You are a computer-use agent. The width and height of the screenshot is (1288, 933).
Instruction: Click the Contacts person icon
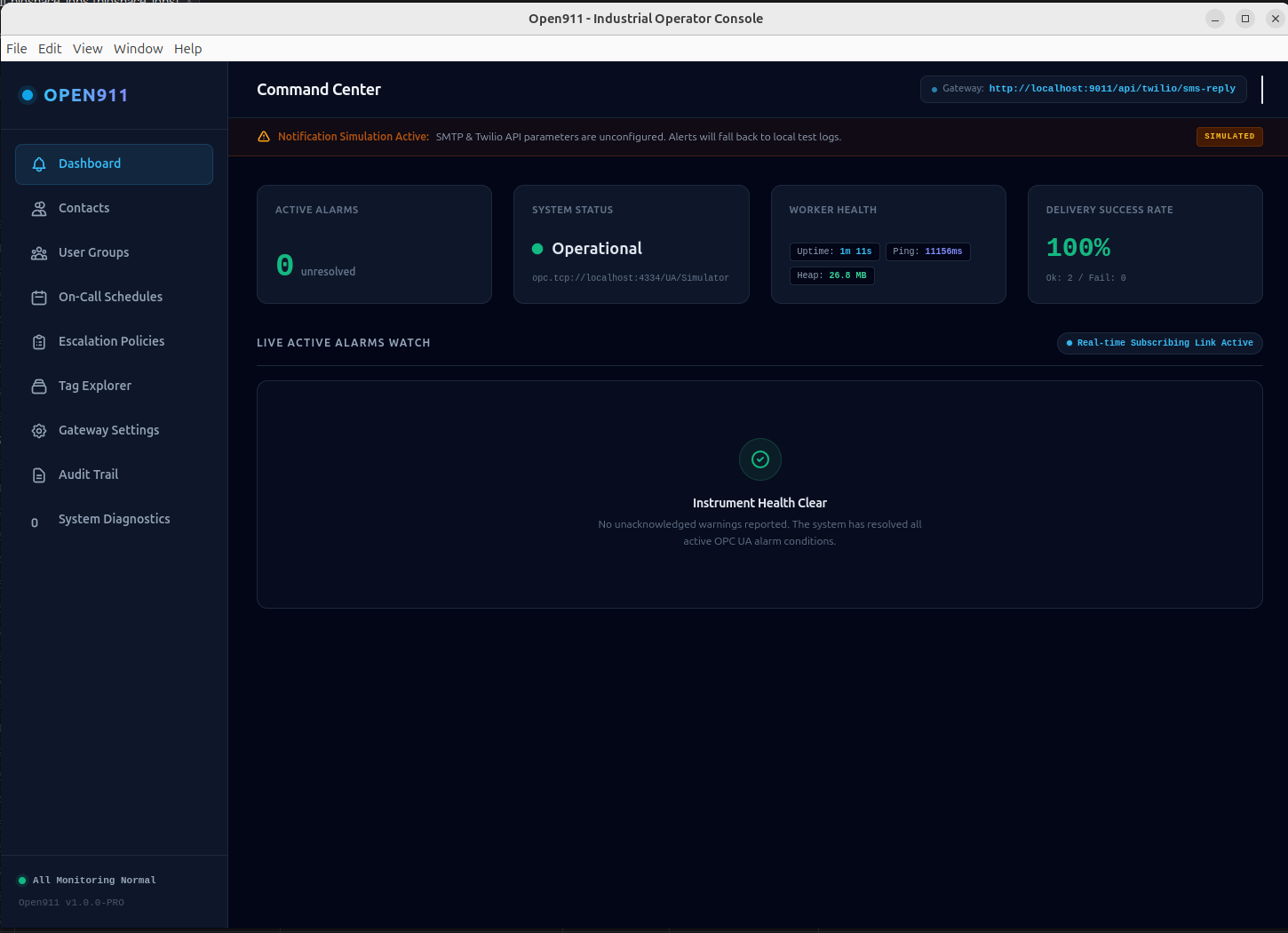39,209
